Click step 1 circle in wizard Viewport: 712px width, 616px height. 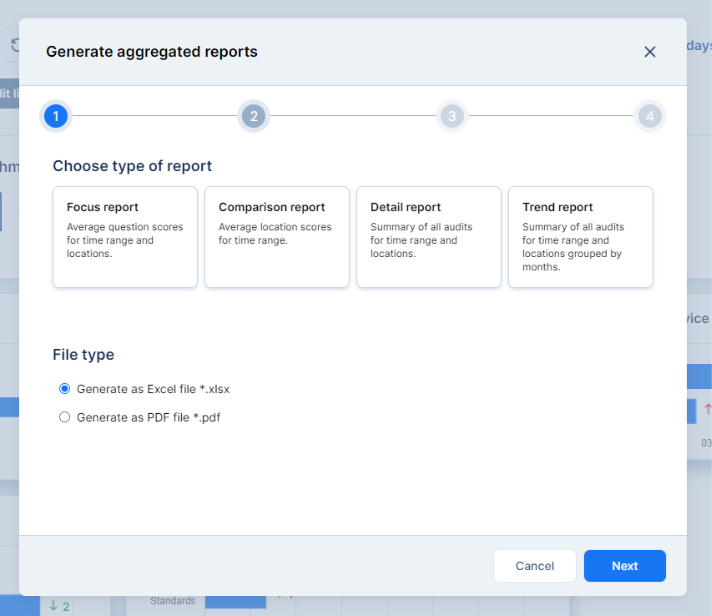tap(56, 117)
